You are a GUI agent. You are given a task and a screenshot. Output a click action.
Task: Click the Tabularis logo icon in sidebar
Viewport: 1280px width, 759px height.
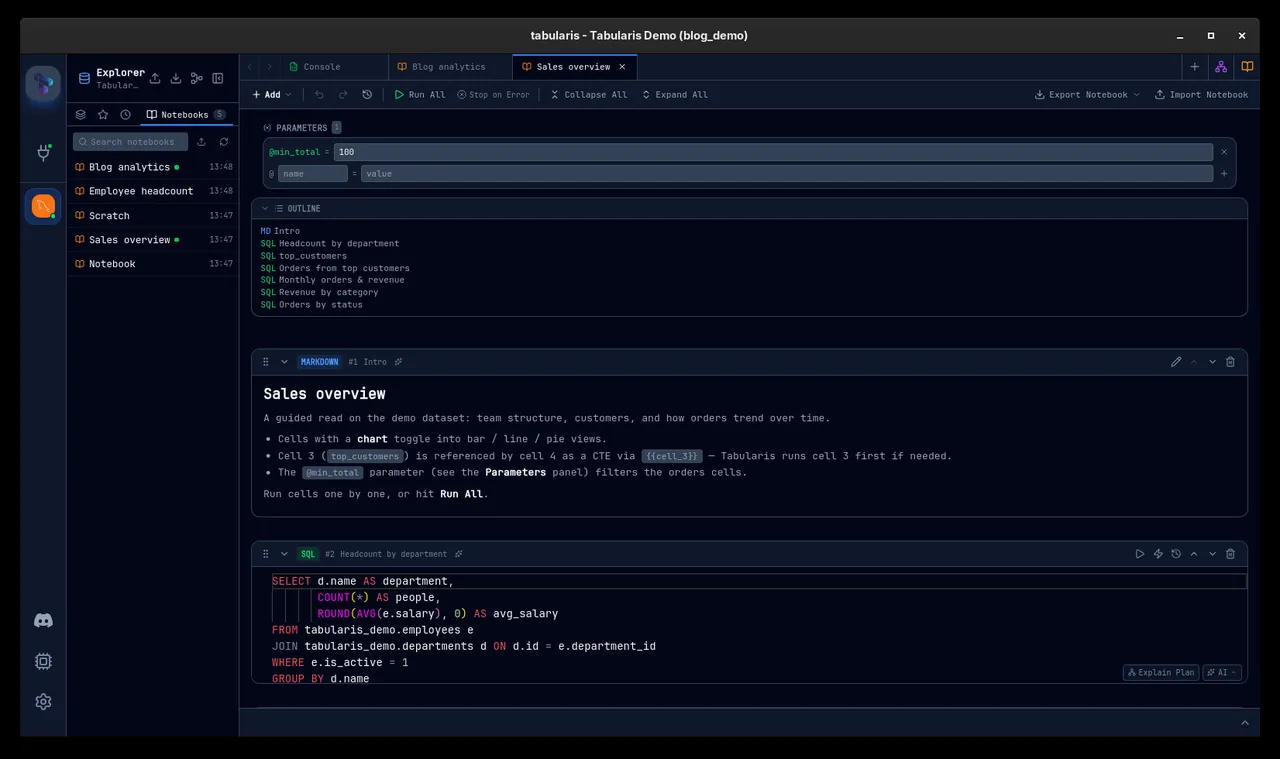(43, 83)
